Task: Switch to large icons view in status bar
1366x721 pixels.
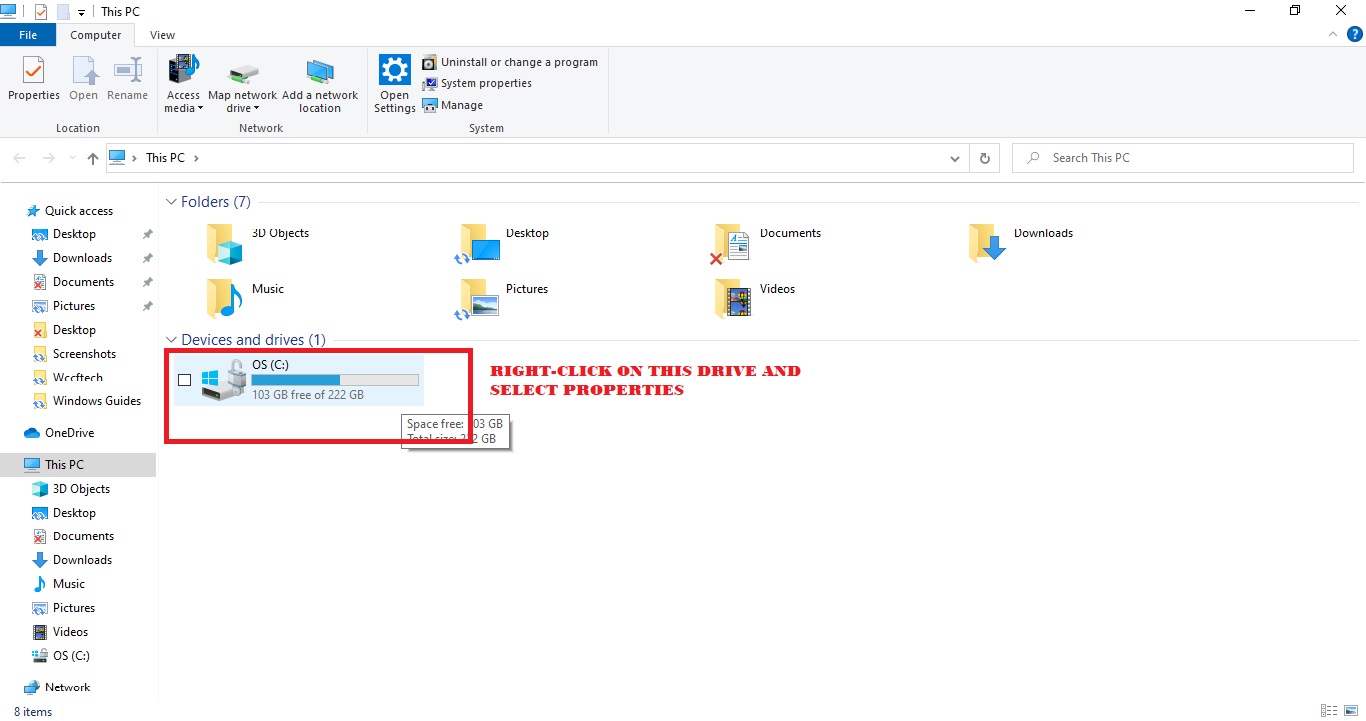Action: [1349, 711]
